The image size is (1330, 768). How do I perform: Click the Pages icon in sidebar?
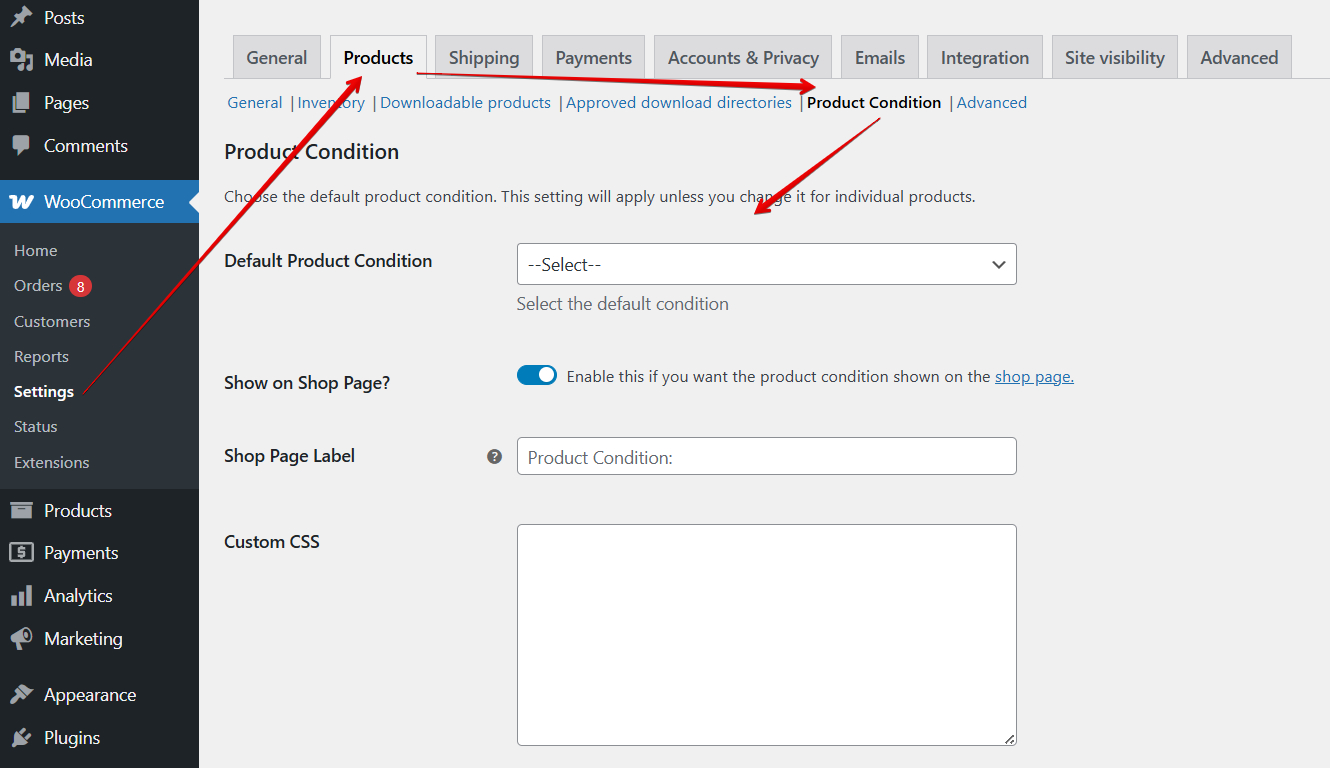point(21,103)
